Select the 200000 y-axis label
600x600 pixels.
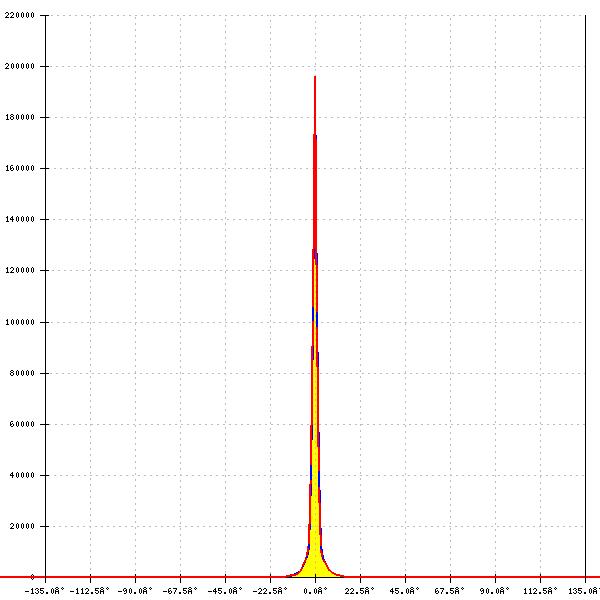coord(20,66)
